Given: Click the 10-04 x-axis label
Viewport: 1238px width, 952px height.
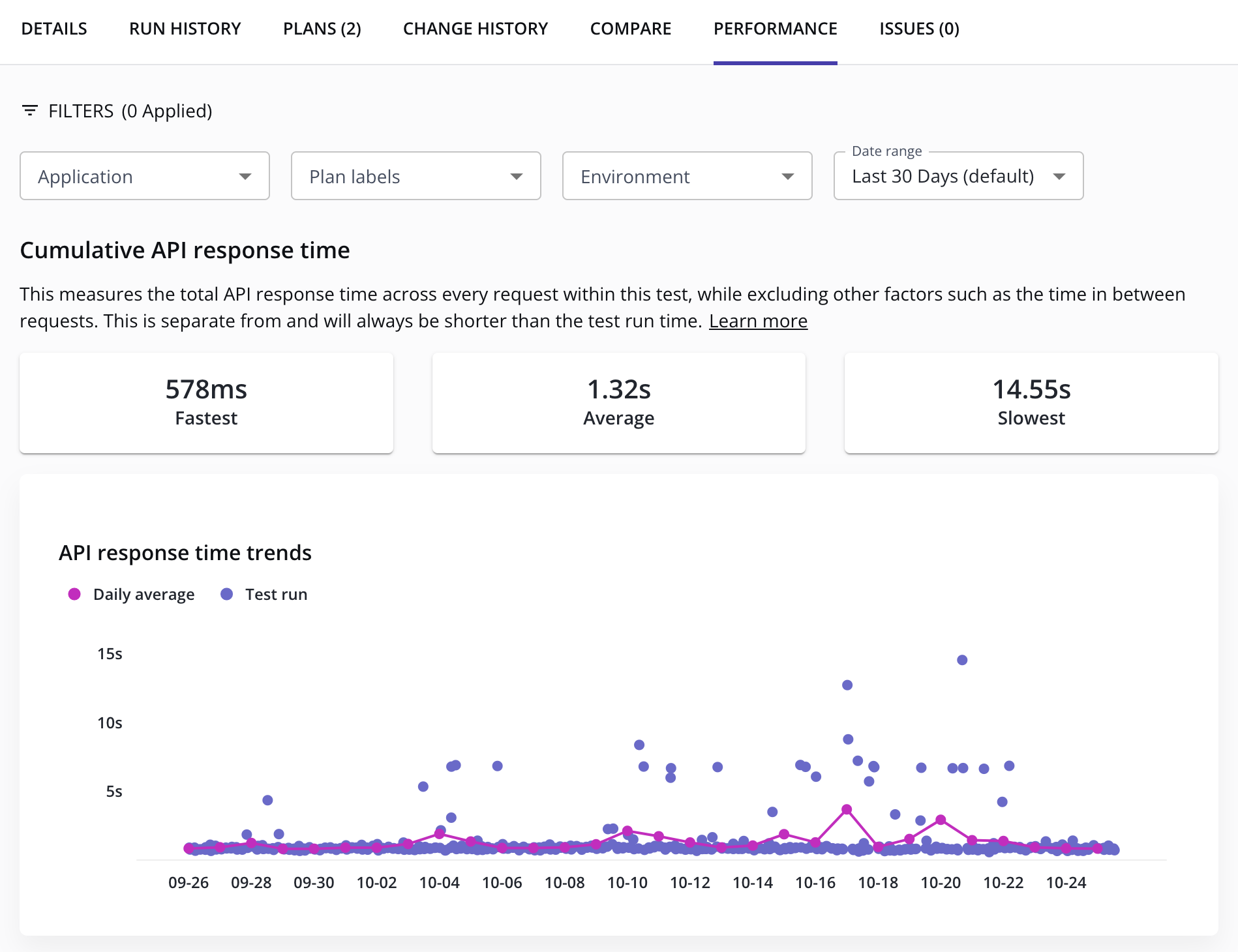Looking at the screenshot, I should 440,883.
